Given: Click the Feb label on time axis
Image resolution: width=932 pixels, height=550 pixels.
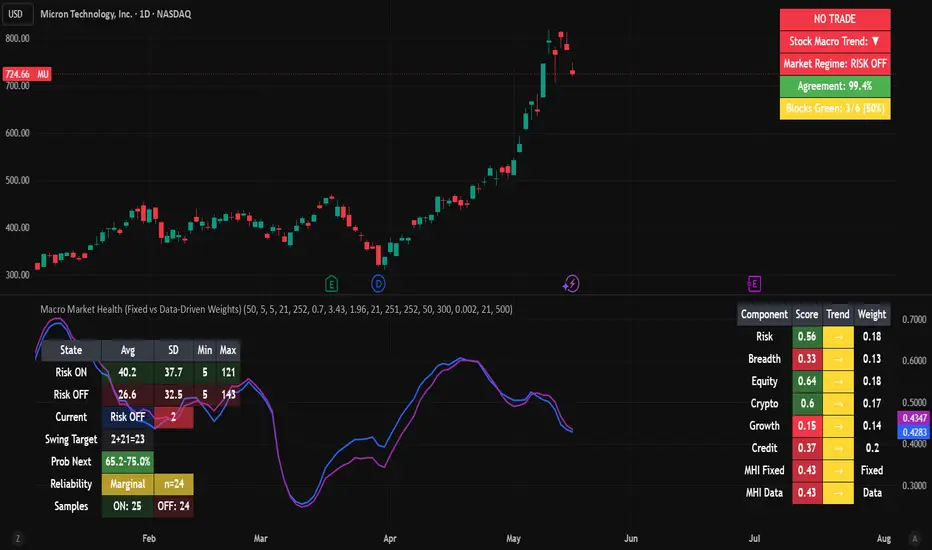Looking at the screenshot, I should click(x=149, y=539).
